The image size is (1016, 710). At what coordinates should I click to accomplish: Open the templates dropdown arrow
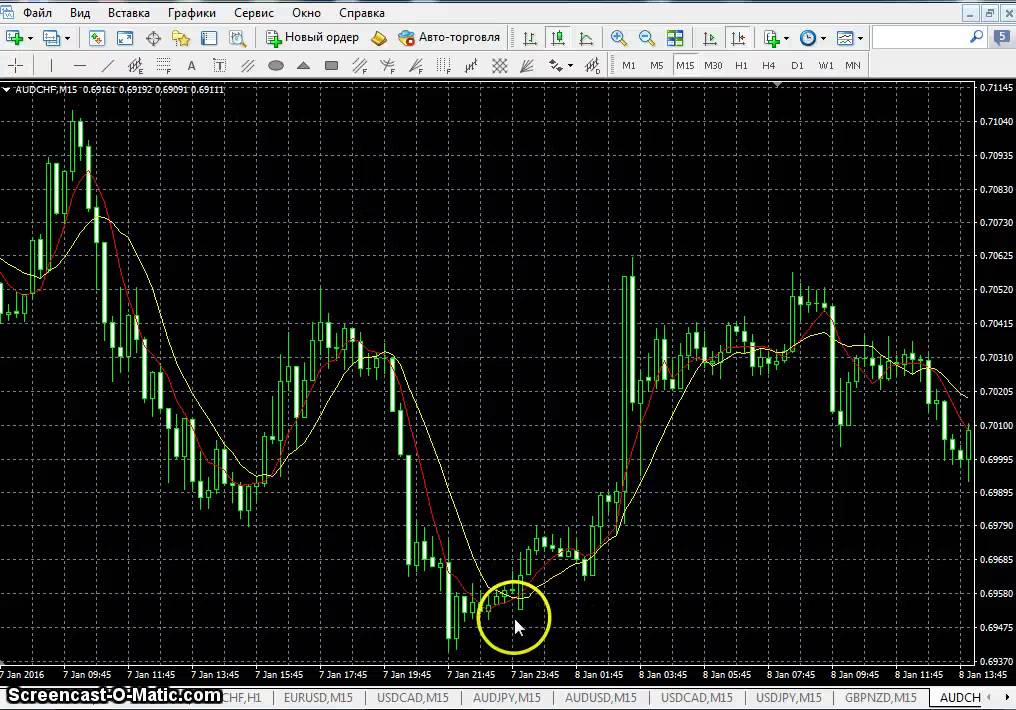click(x=861, y=38)
